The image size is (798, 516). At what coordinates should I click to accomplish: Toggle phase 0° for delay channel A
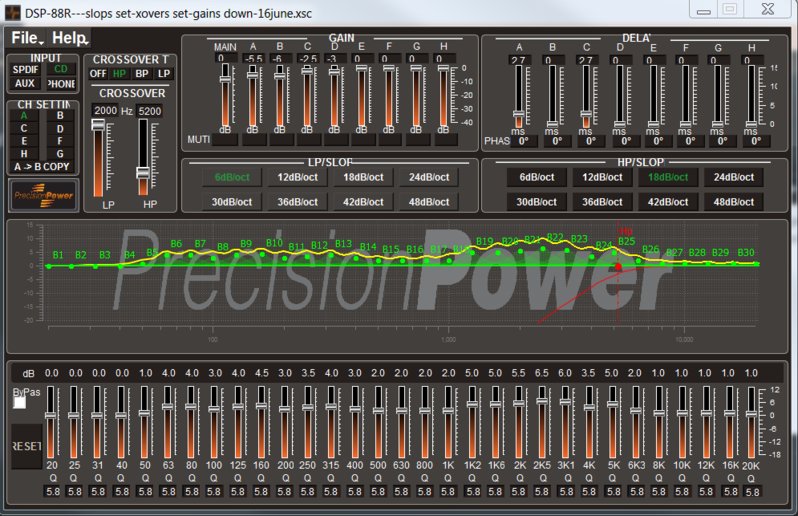point(524,141)
